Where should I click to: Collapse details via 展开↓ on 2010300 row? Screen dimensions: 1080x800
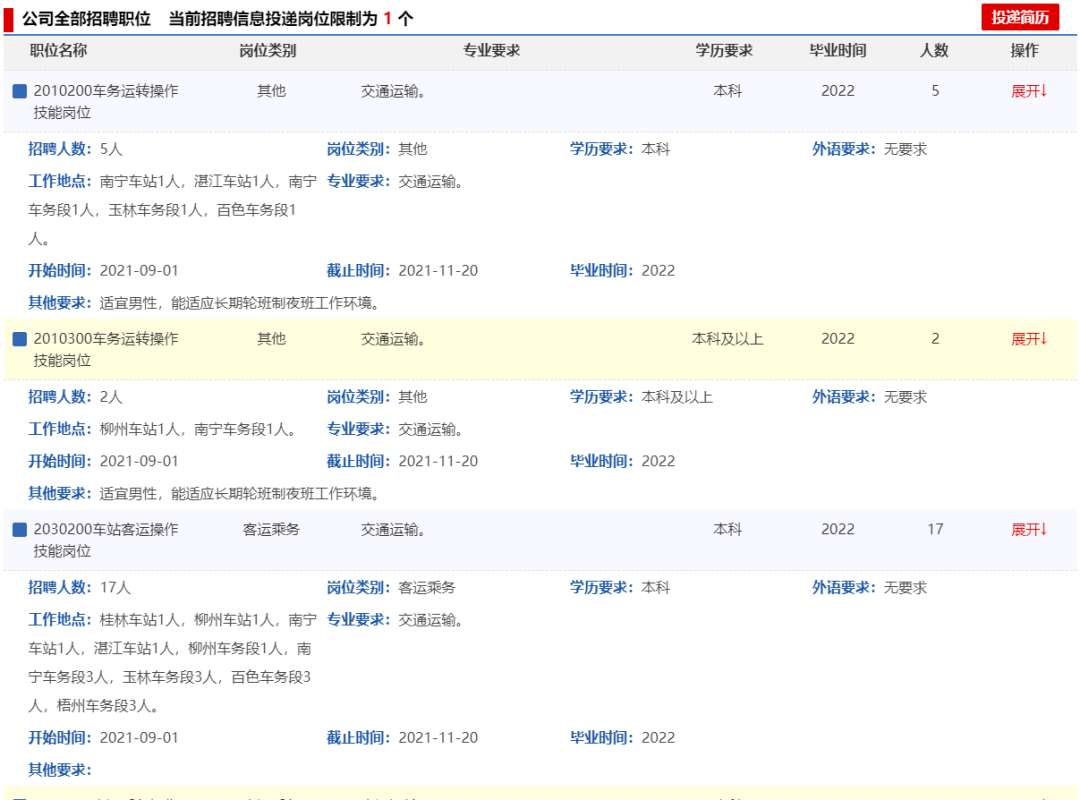1029,339
